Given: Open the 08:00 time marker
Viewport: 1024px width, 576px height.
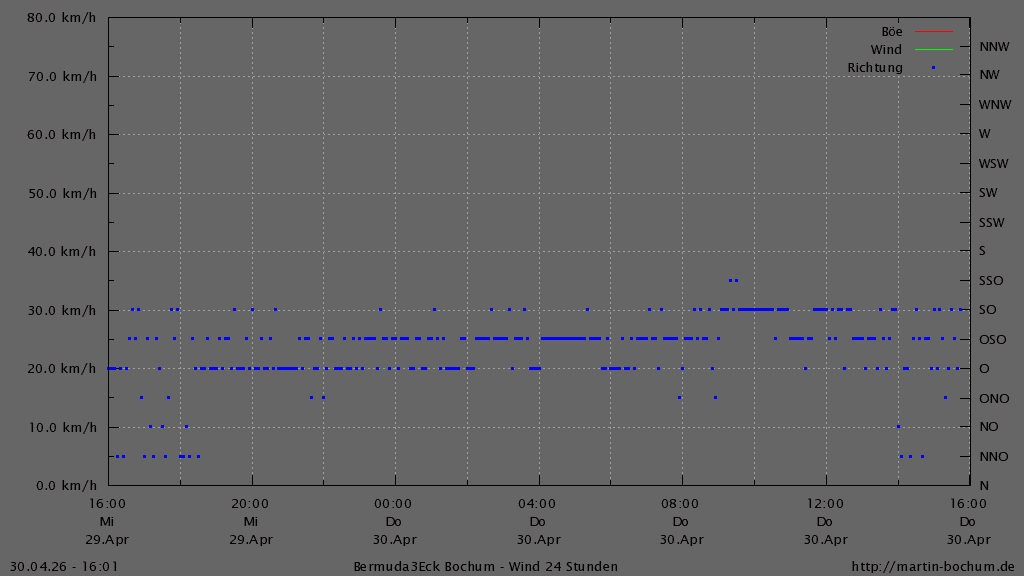Looking at the screenshot, I should (x=679, y=505).
